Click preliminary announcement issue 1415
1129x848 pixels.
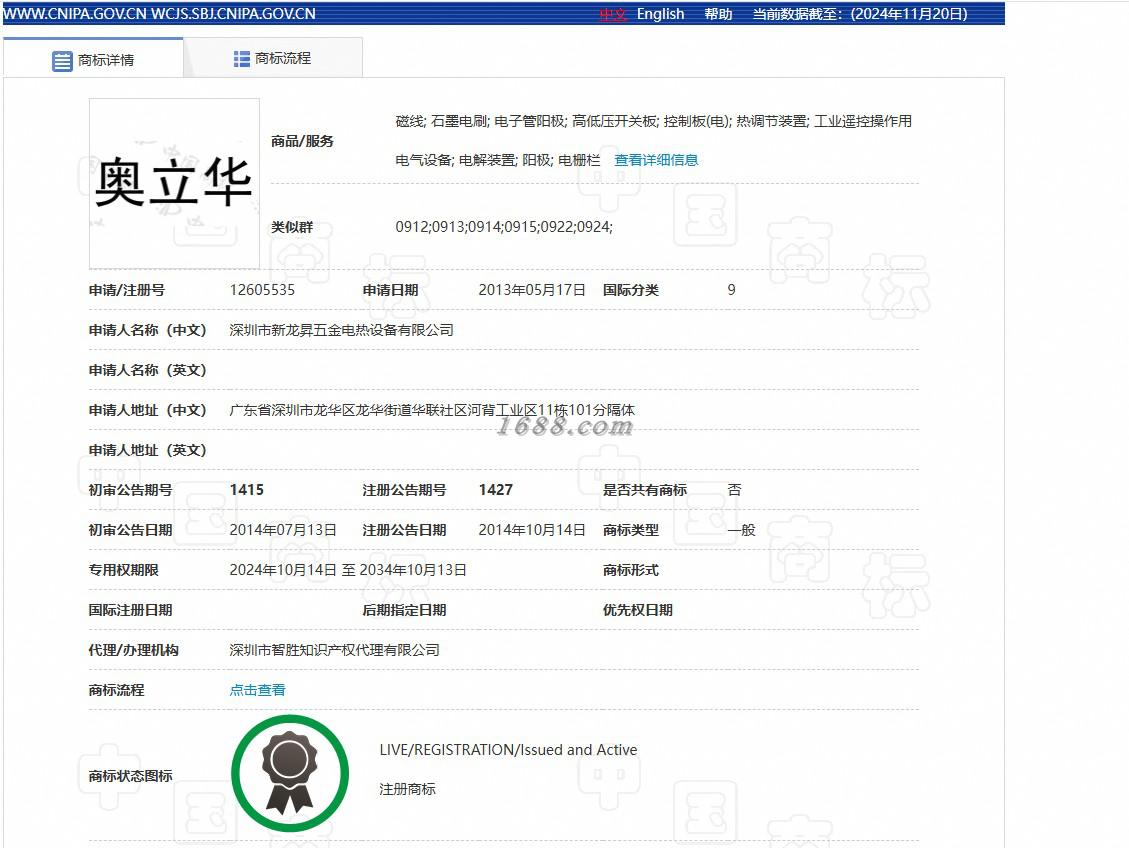pos(247,490)
